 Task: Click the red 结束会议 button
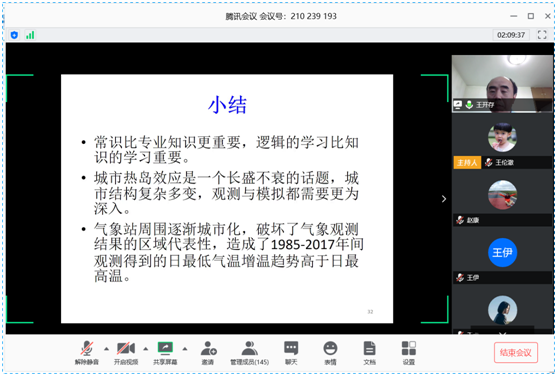tap(515, 353)
